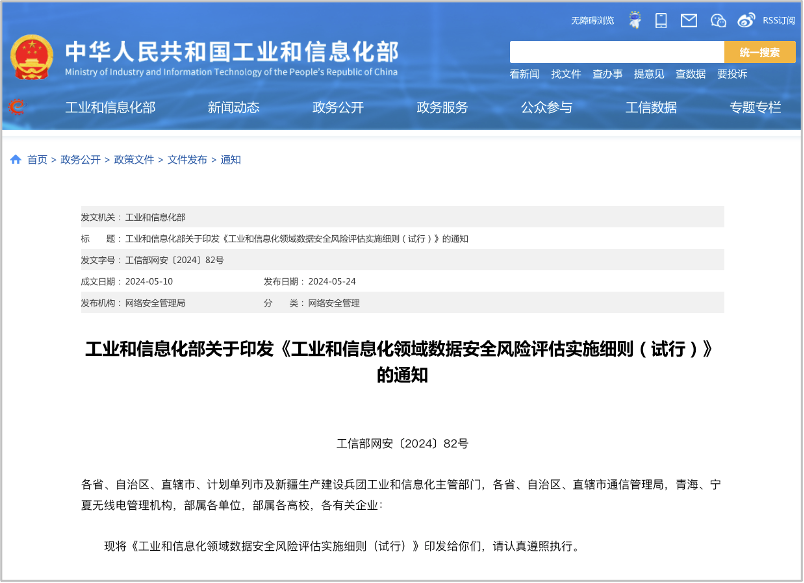
Task: Click the 找文件 quick link
Action: pyautogui.click(x=566, y=74)
